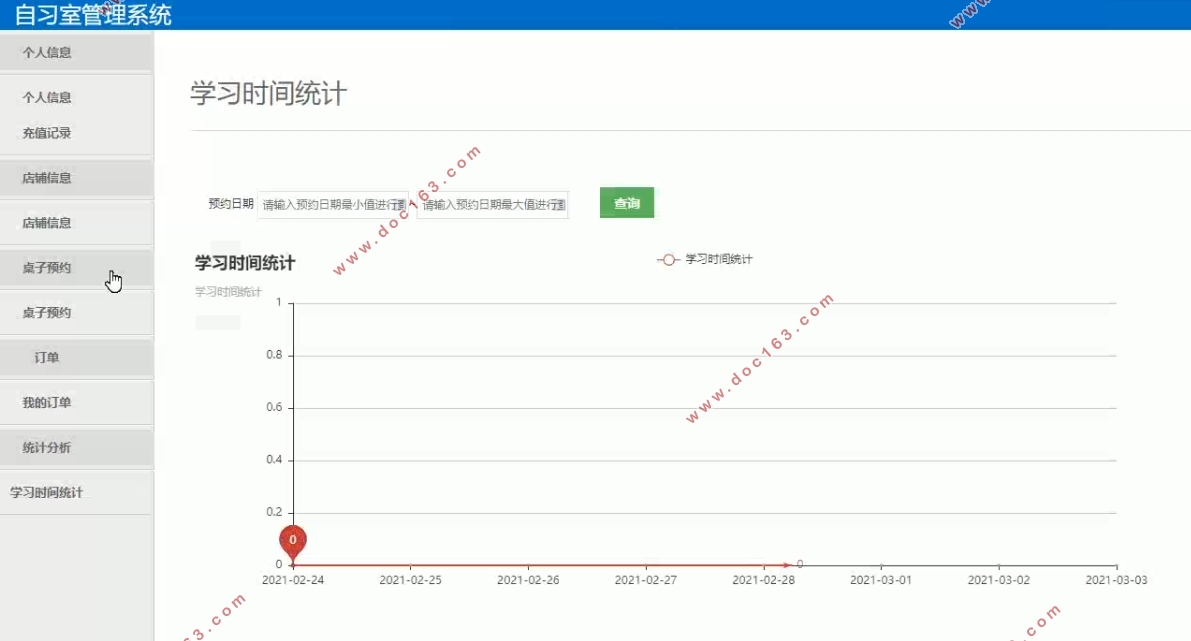Click the 0.4 y-axis value
The width and height of the screenshot is (1191, 641).
(x=274, y=459)
